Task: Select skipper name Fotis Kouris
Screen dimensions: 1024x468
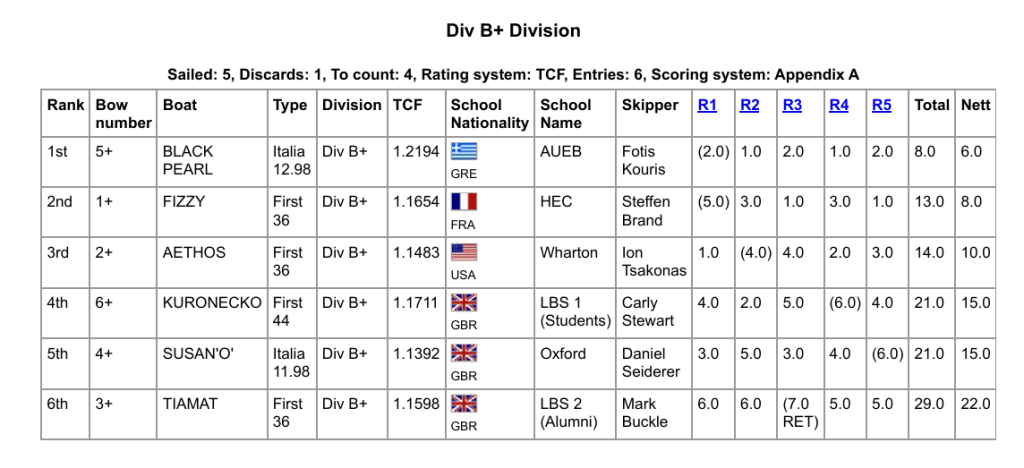Action: tap(643, 160)
